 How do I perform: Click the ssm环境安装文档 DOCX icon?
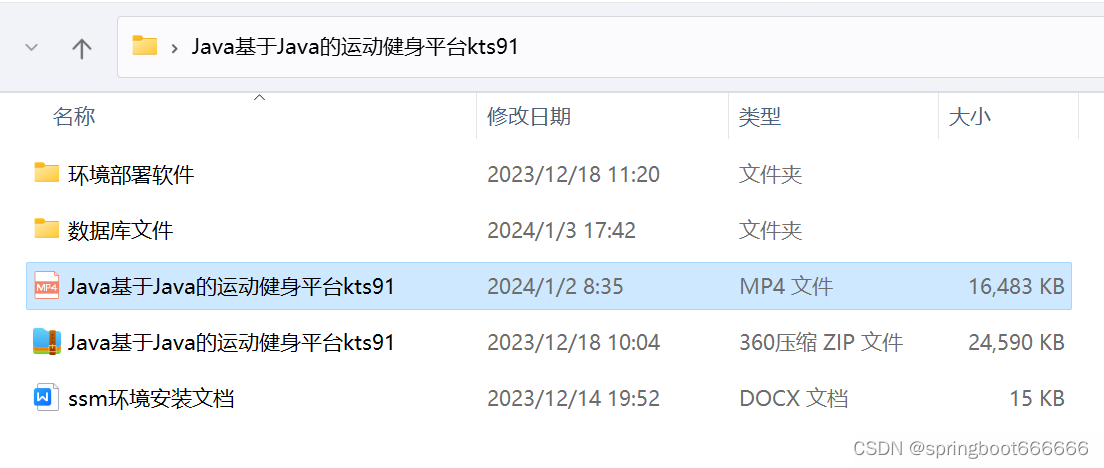pos(44,398)
